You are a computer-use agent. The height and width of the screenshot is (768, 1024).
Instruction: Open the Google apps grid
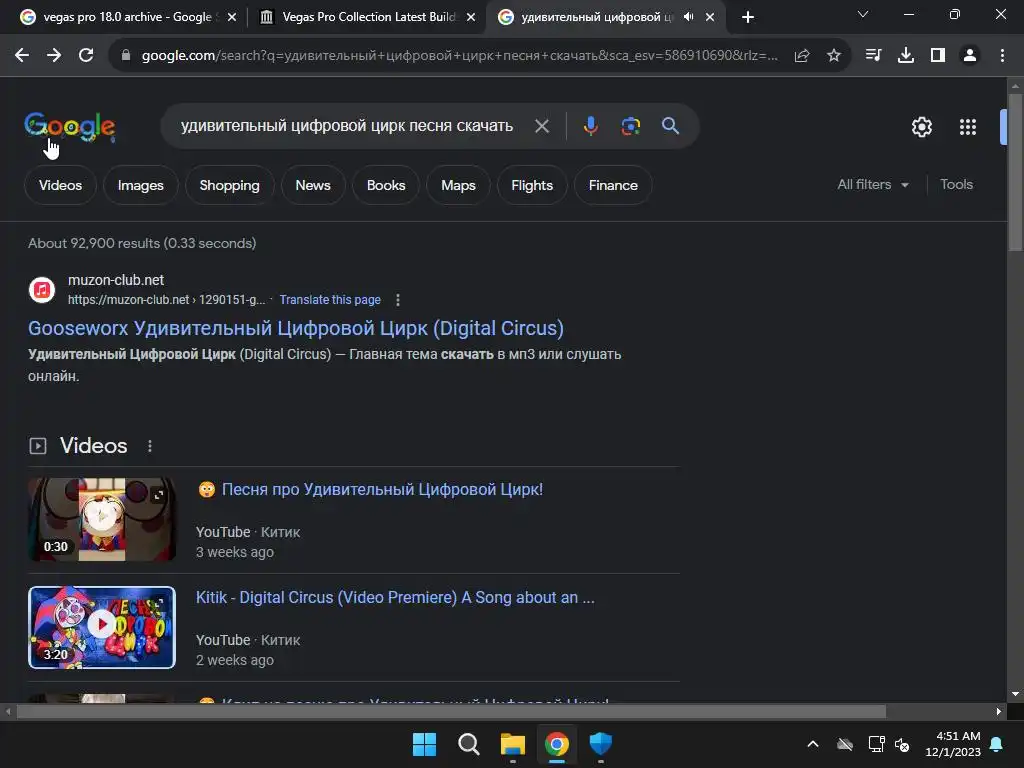click(x=968, y=127)
